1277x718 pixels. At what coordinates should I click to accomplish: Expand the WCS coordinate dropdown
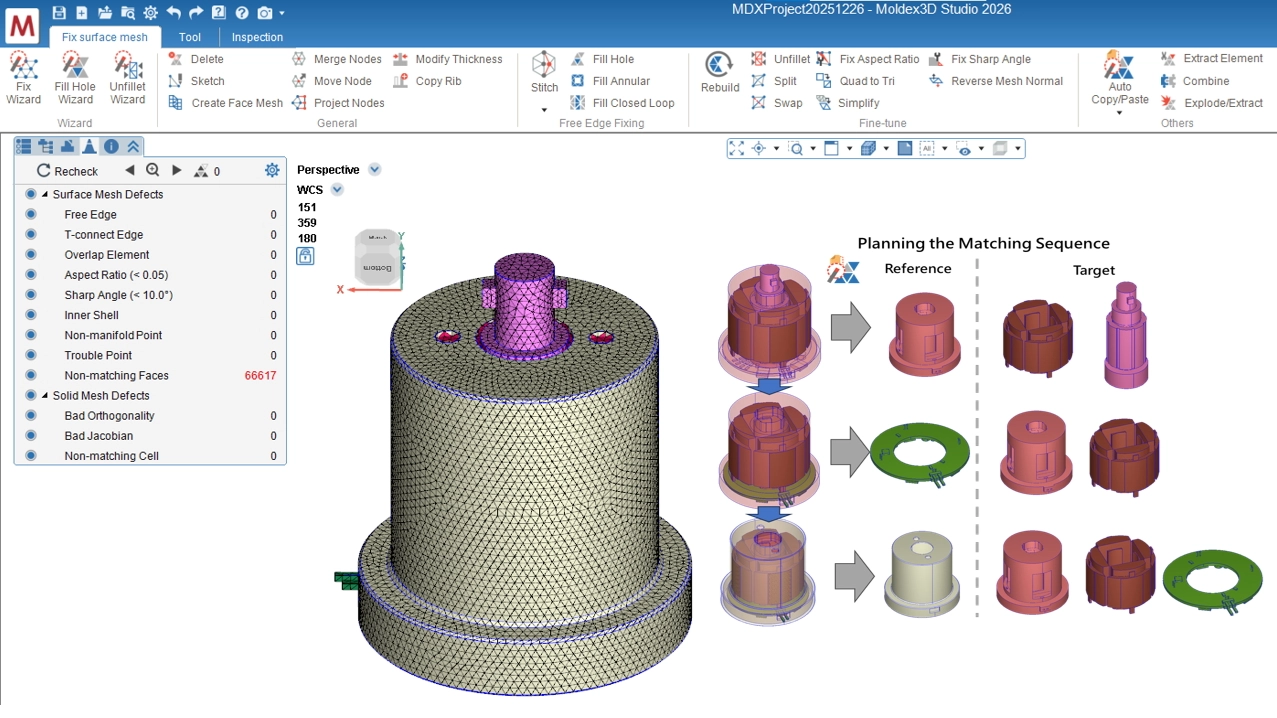[337, 190]
